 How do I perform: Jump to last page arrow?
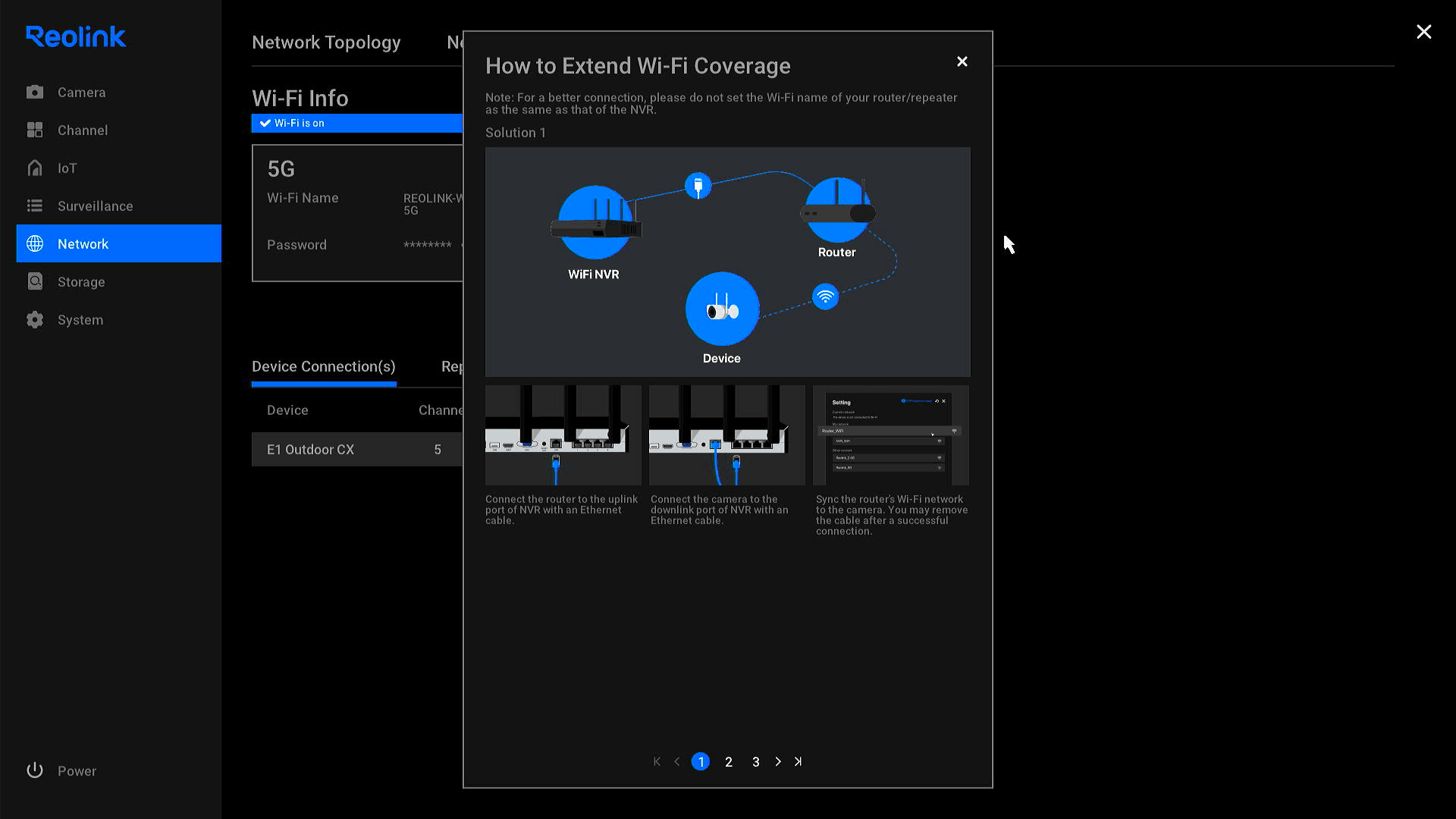pos(798,761)
